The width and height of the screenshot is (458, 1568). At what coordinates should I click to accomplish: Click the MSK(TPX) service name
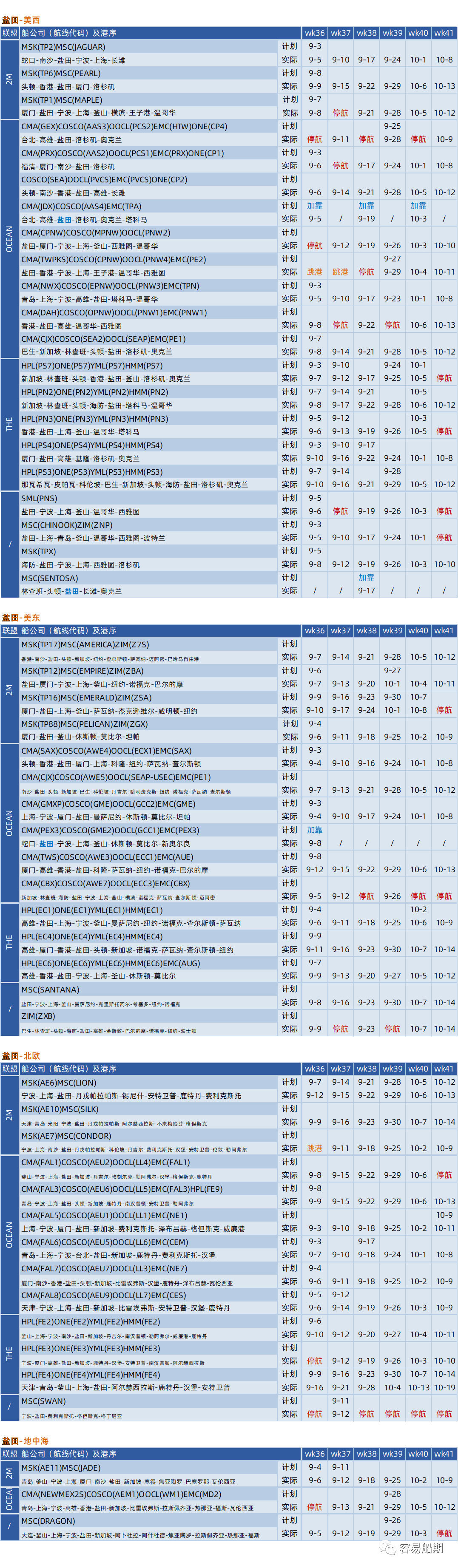pos(38,551)
